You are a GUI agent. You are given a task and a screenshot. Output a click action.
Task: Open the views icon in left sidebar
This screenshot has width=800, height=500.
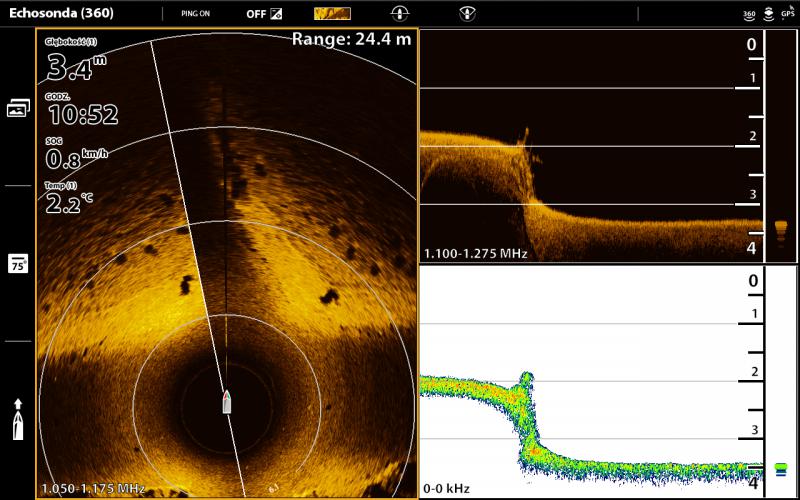click(18, 108)
